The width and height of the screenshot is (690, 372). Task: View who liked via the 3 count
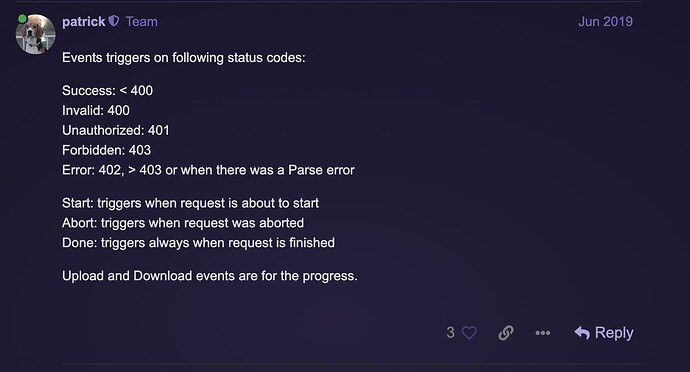coord(450,332)
